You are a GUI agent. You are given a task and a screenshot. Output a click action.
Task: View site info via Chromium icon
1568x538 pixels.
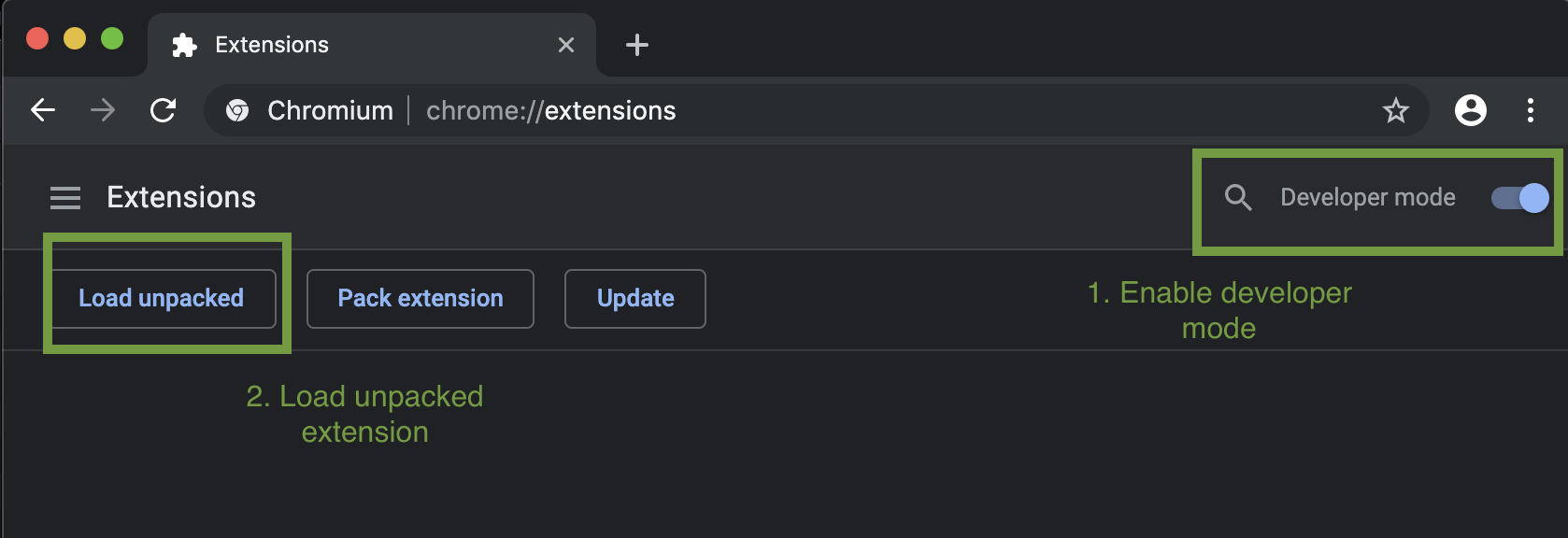point(237,110)
